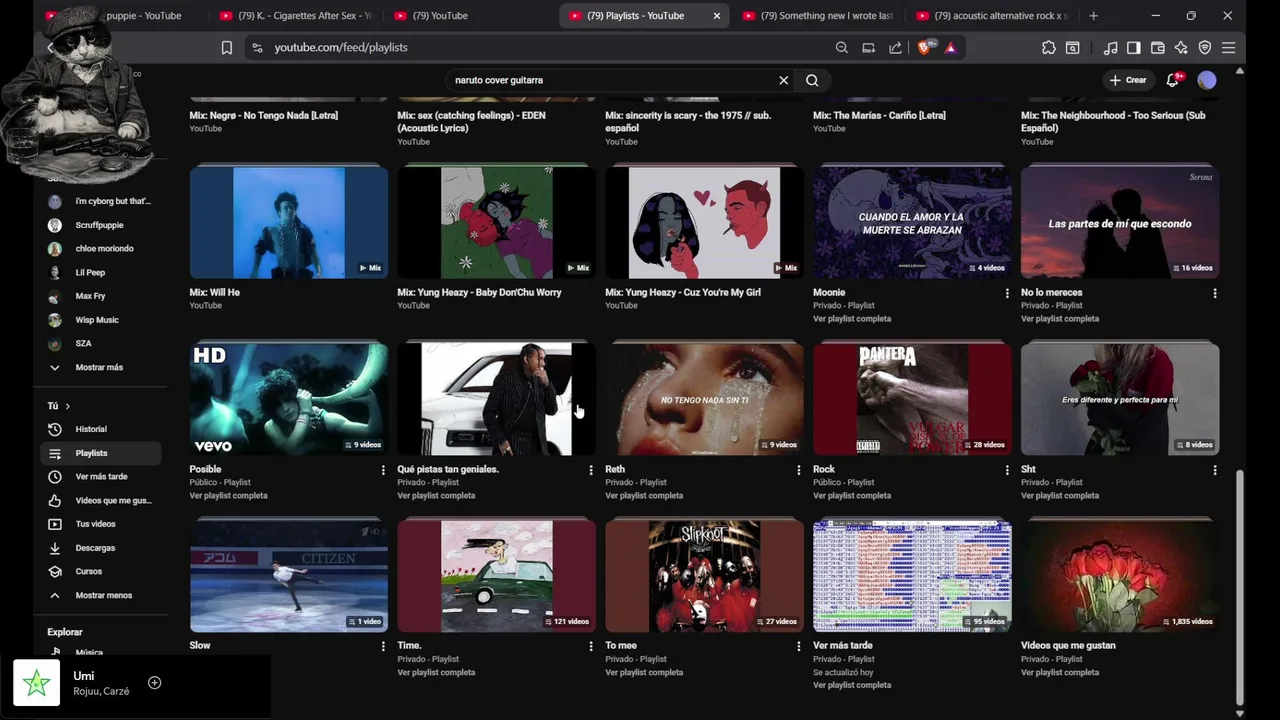Click the Crear button
The width and height of the screenshot is (1280, 720).
click(1128, 80)
